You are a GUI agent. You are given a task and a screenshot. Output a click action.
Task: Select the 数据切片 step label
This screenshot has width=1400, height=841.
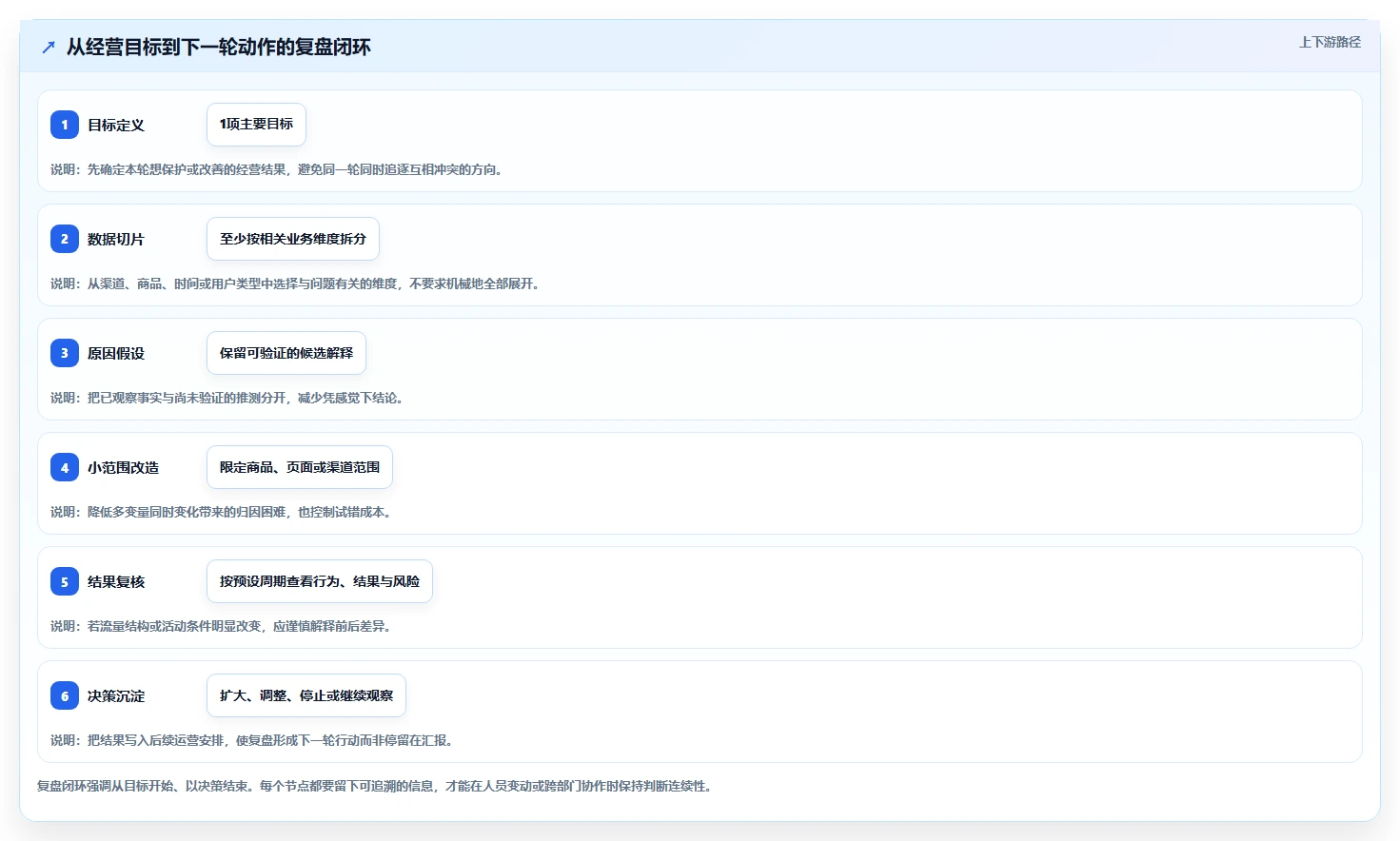click(x=116, y=239)
